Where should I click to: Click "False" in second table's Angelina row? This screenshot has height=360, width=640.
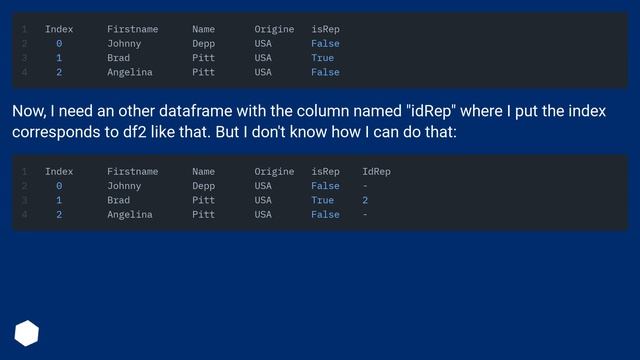tap(325, 215)
